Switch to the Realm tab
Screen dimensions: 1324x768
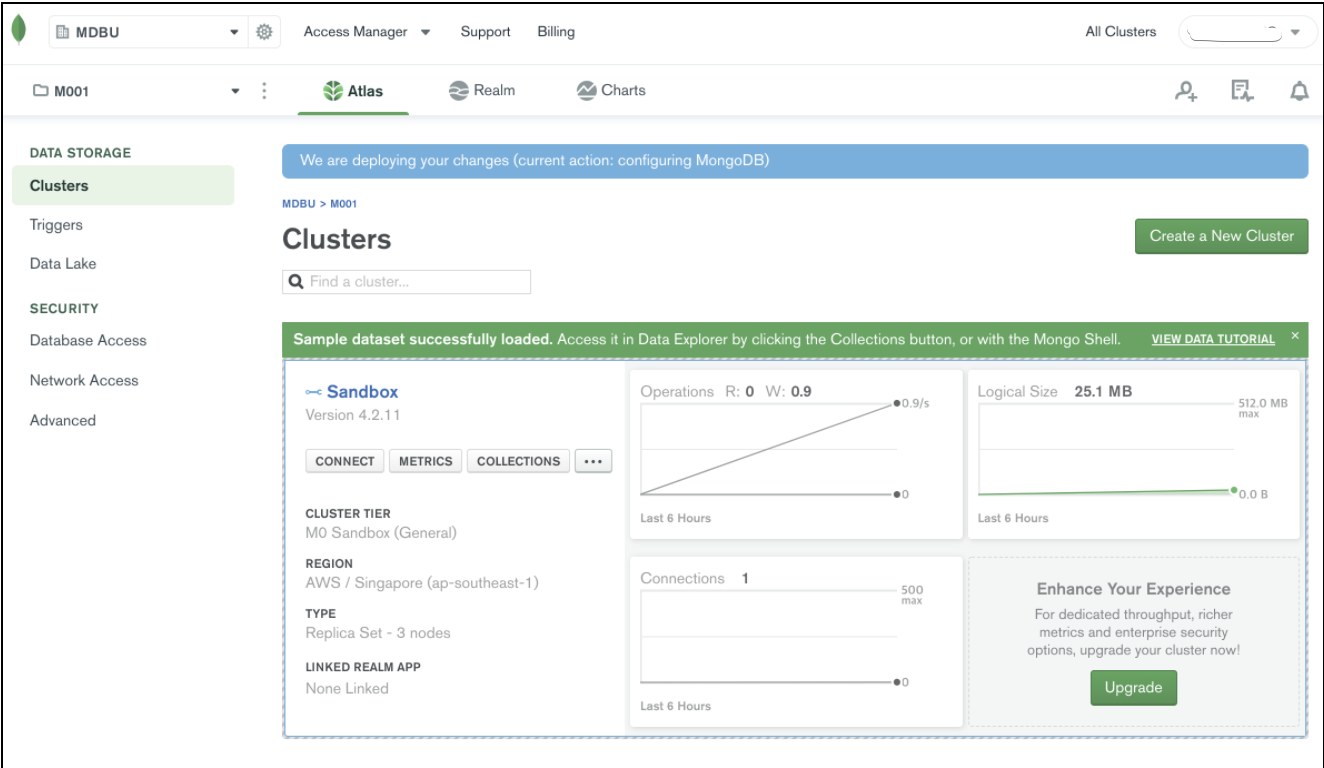tap(482, 91)
